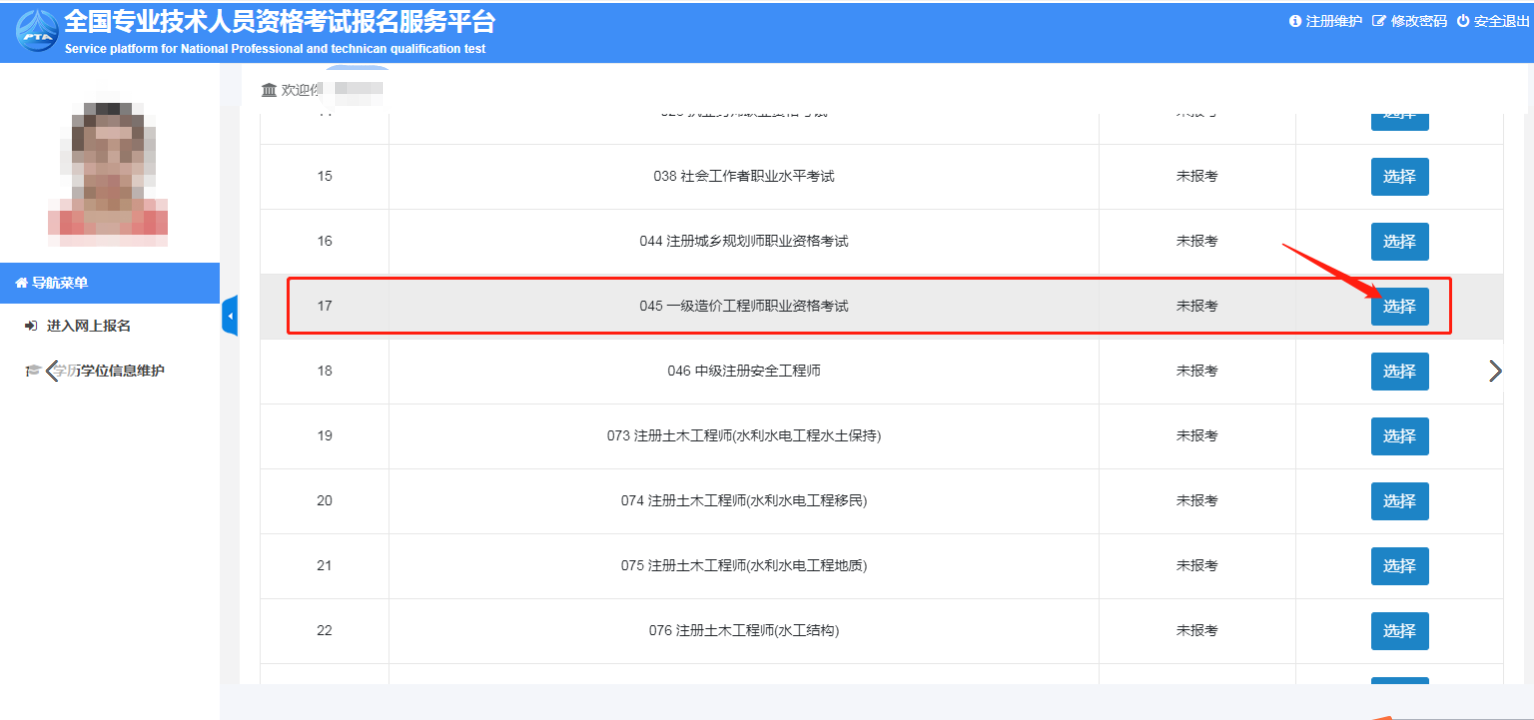Open 进入网上报名 menu item
The height and width of the screenshot is (720, 1534).
88,326
